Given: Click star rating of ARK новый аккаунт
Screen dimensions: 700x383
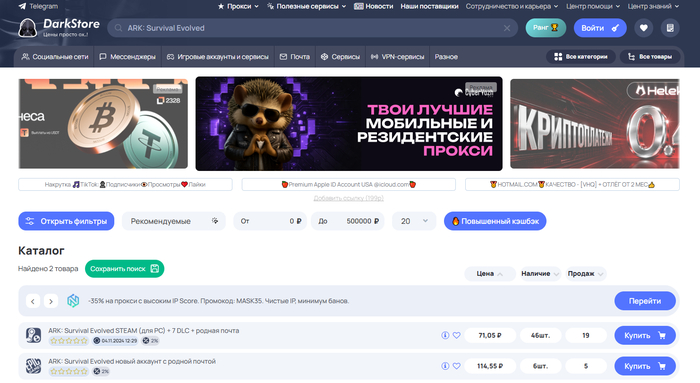Looking at the screenshot, I should [x=69, y=371].
